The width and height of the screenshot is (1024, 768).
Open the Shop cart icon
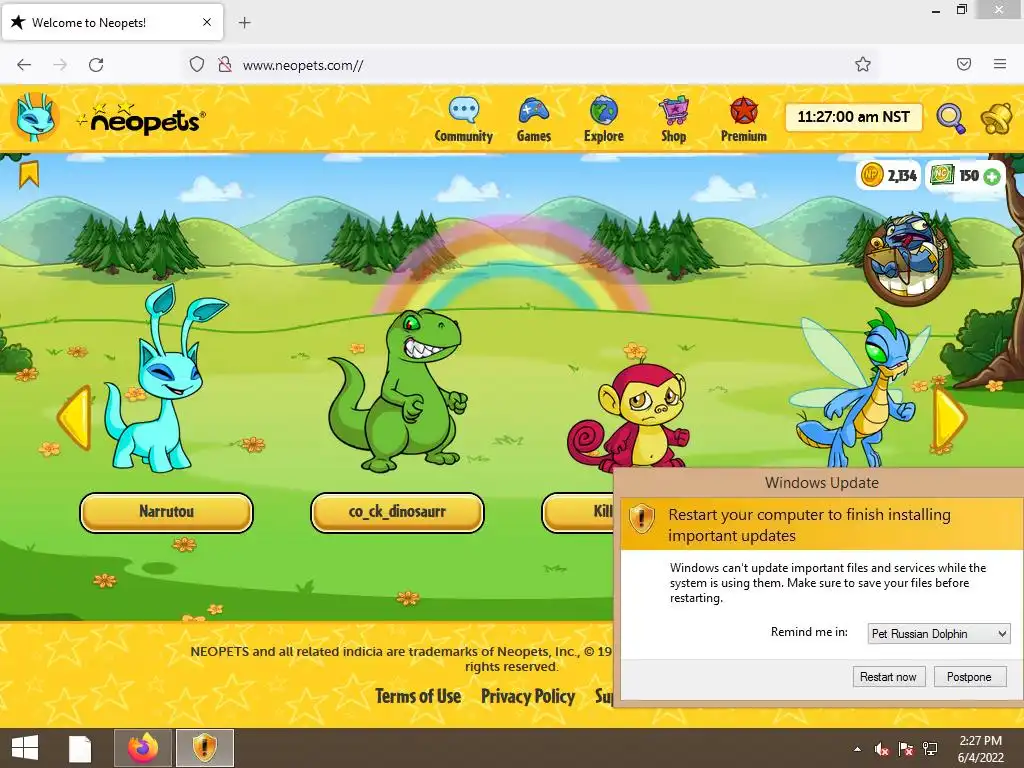pyautogui.click(x=673, y=110)
